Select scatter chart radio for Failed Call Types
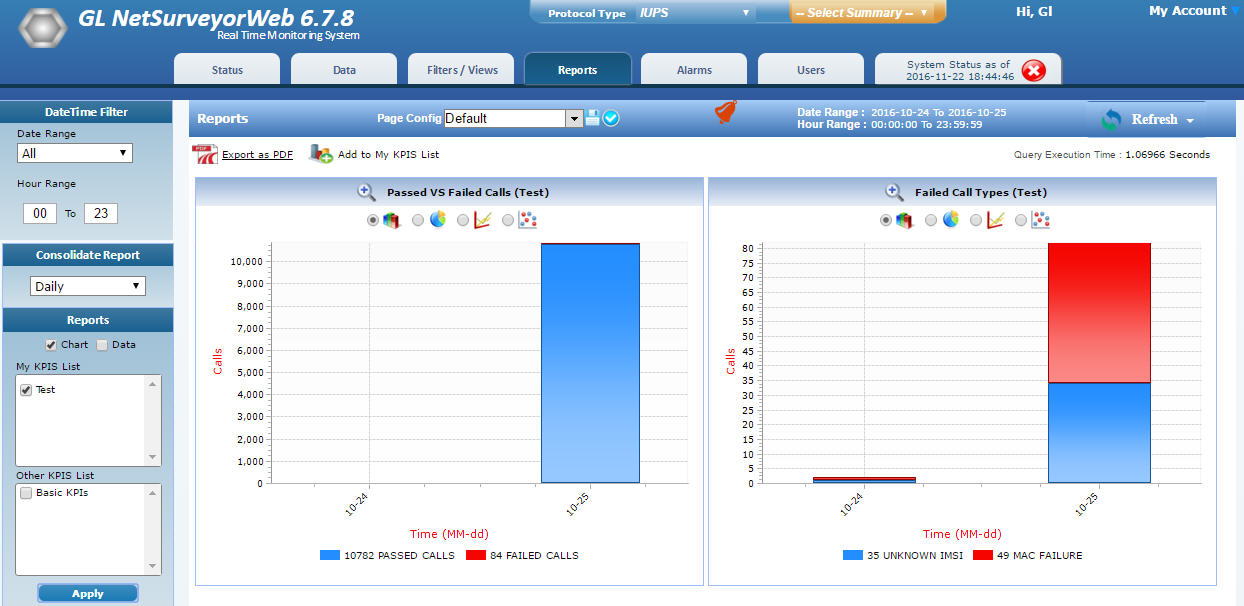 [1021, 220]
